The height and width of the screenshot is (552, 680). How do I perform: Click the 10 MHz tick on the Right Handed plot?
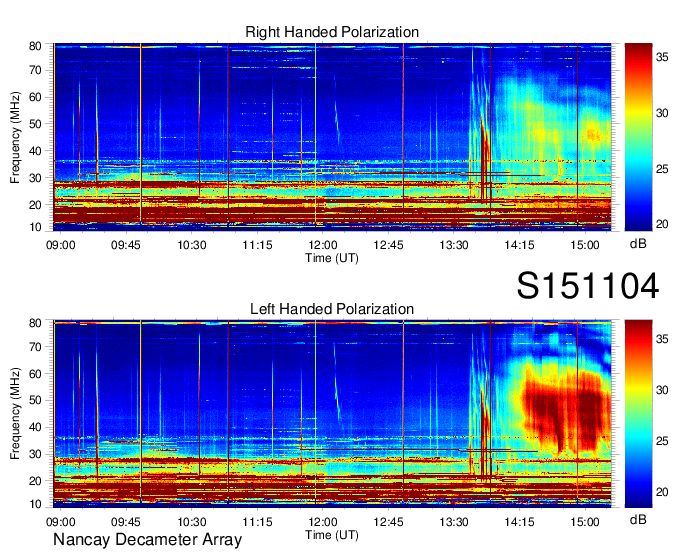(x=35, y=227)
